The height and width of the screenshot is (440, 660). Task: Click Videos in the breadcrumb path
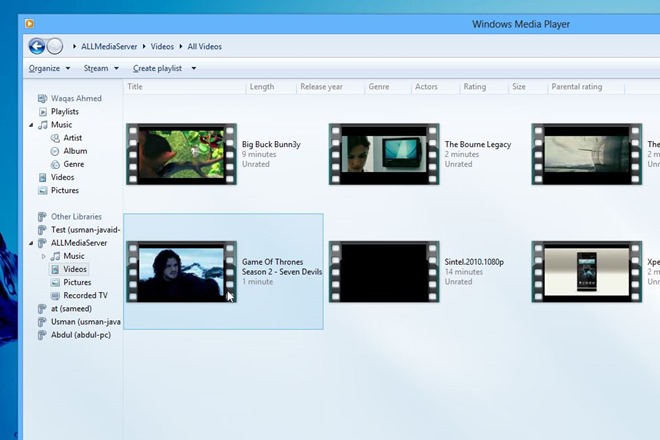[x=162, y=47]
